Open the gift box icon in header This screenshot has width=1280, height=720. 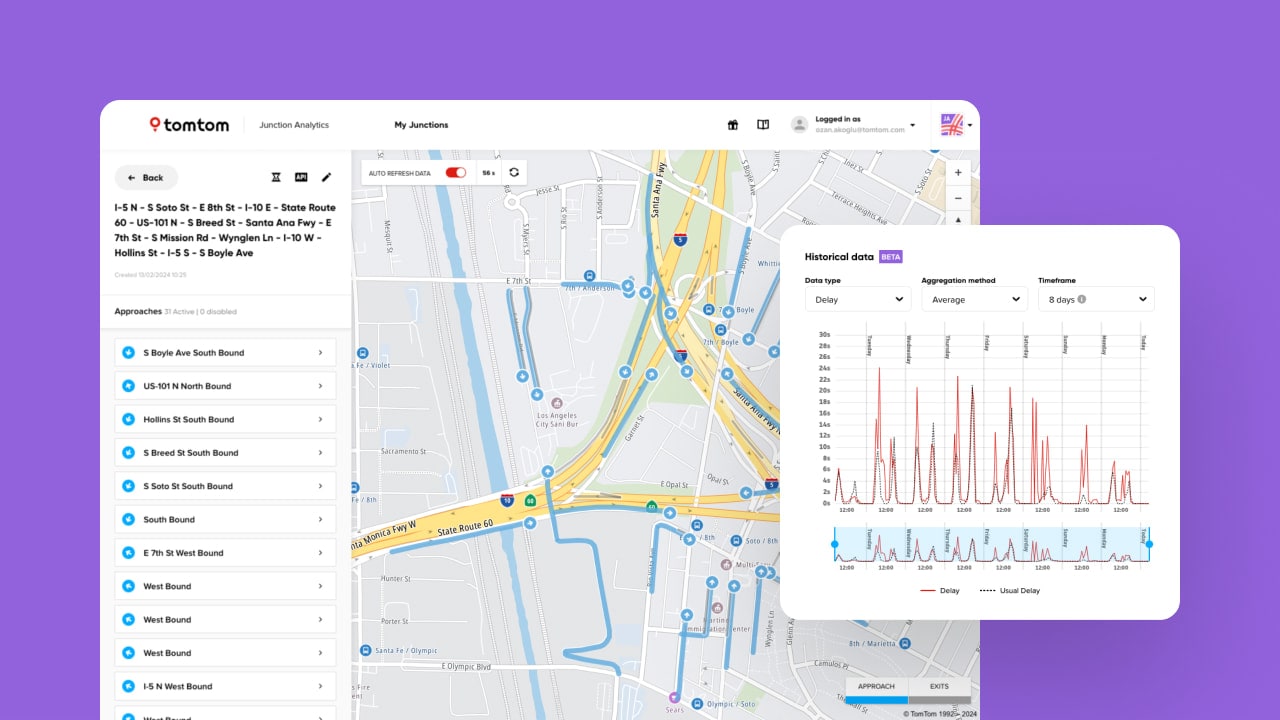732,125
